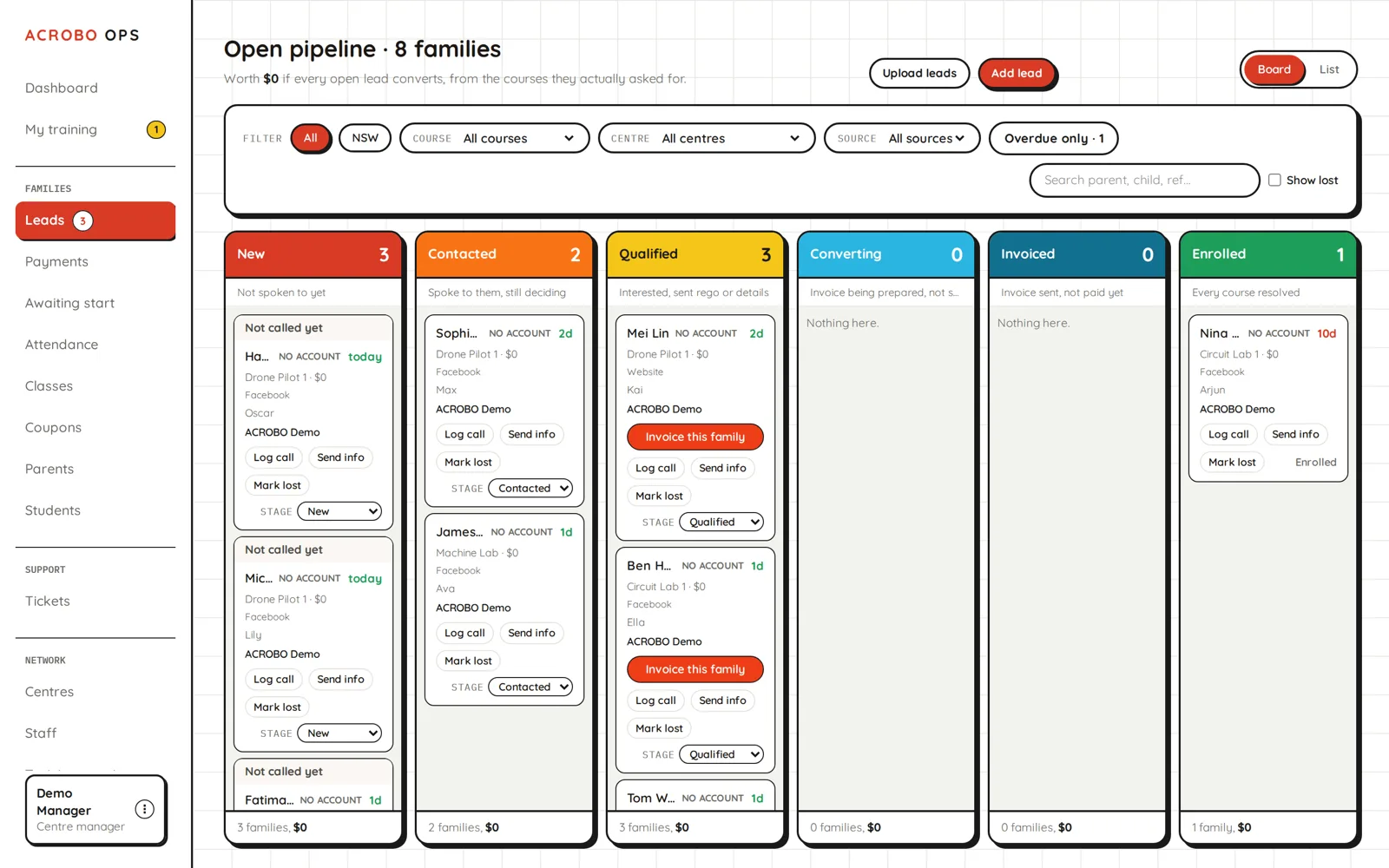Open Ha... card's Stage New dropdown
Screen dimensions: 1389x868
tap(339, 511)
